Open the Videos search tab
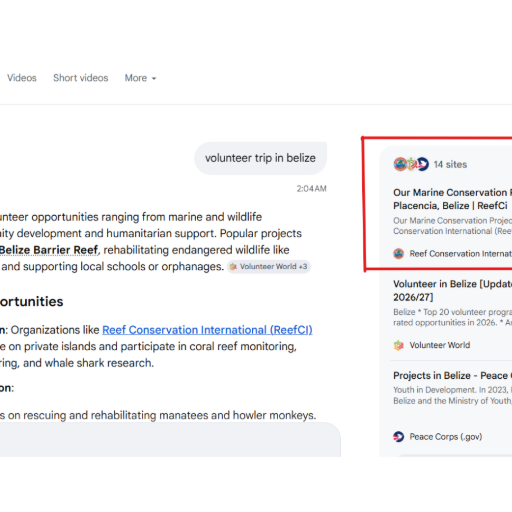Screen dimensions: 512x512 (x=22, y=78)
